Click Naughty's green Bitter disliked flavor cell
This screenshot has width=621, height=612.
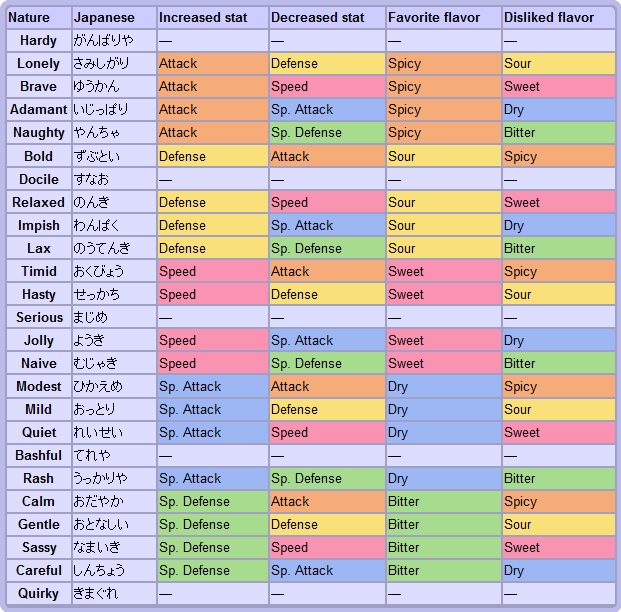pyautogui.click(x=558, y=133)
